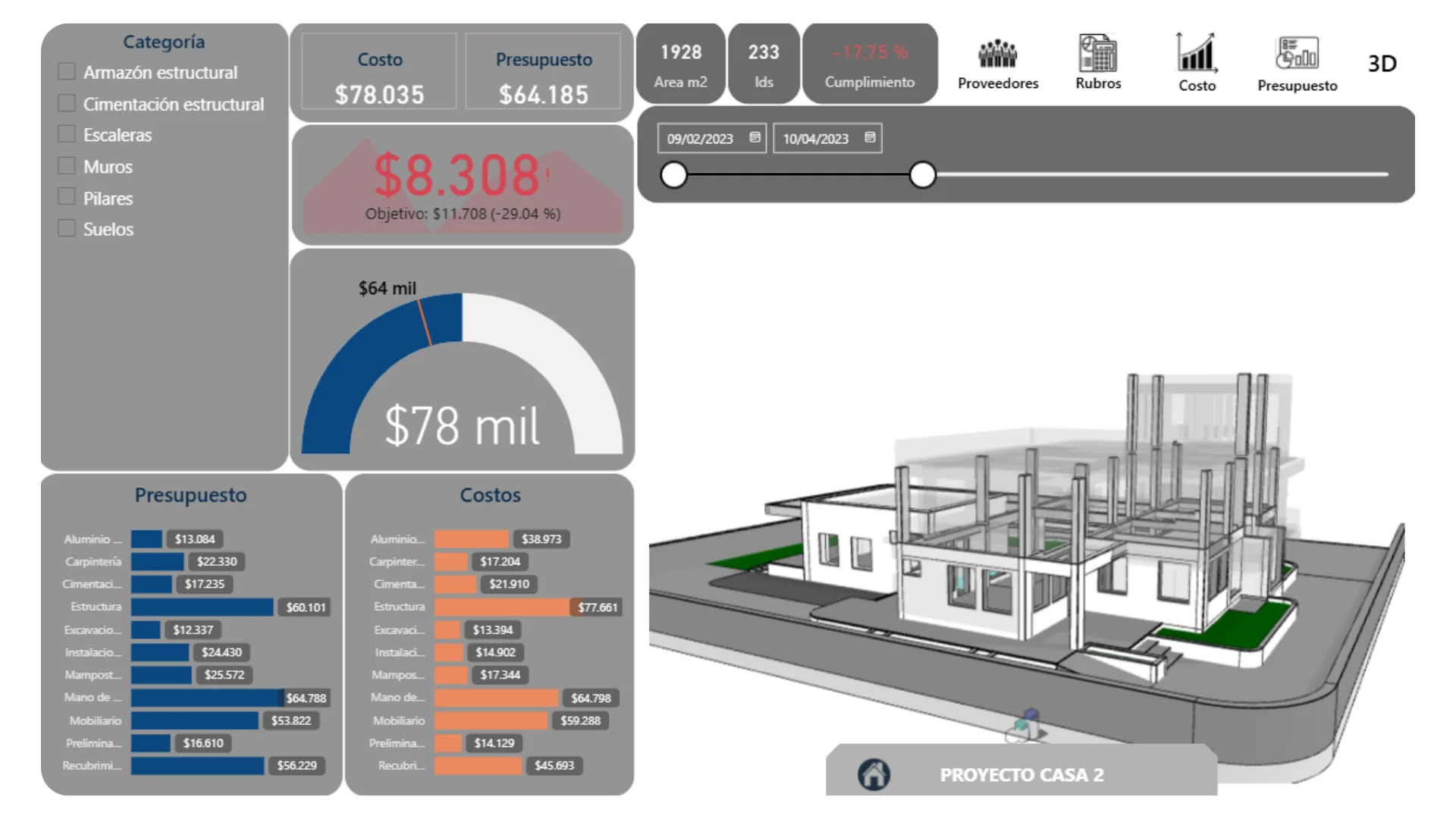Go to the Presupuesto report icon
The width and height of the screenshot is (1456, 819).
pyautogui.click(x=1297, y=53)
